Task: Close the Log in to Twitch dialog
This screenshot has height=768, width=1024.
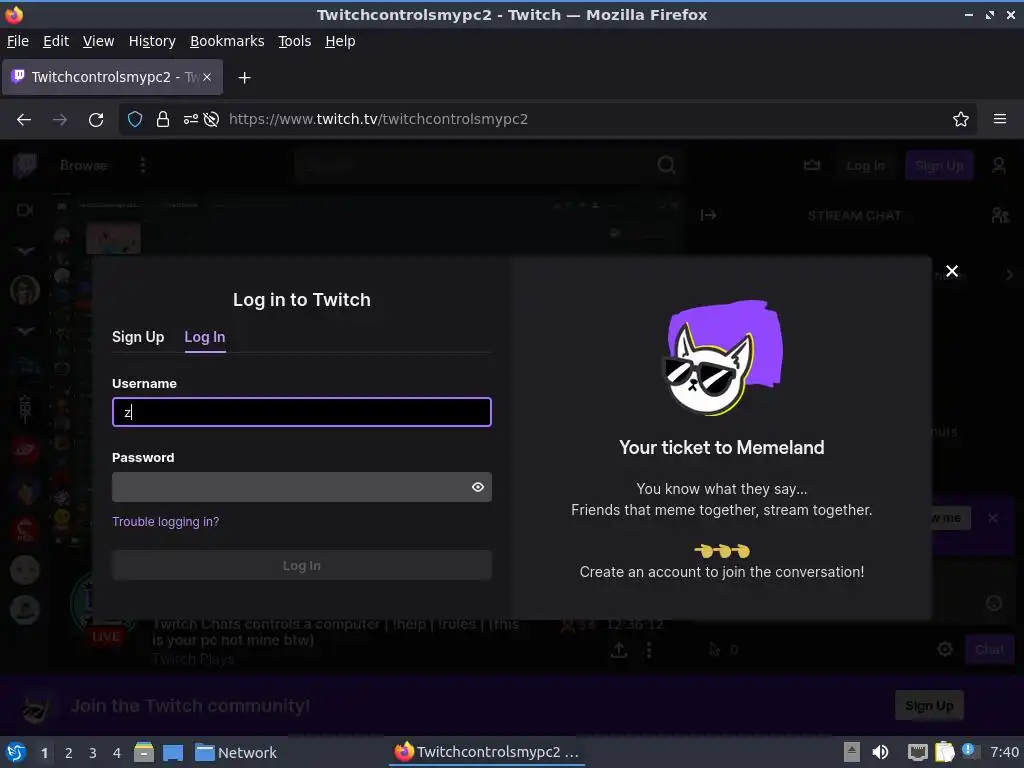Action: click(952, 271)
